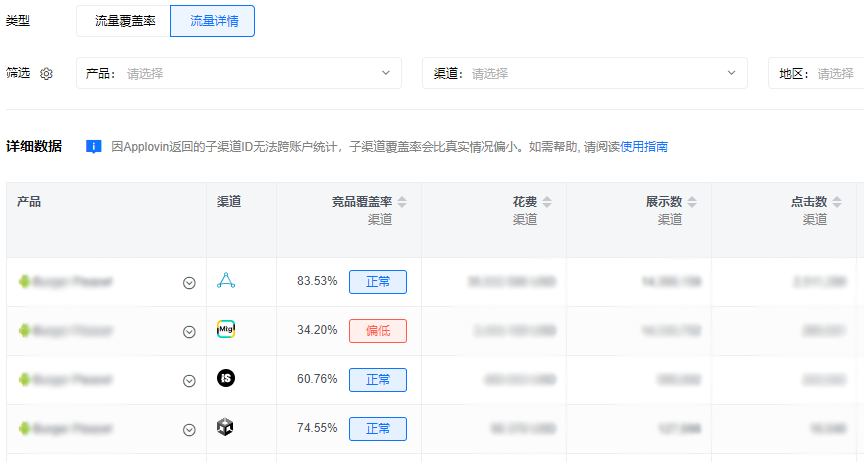864x462 pixels.
Task: Click the 正常 tag in the 60.76% row
Action: click(378, 380)
